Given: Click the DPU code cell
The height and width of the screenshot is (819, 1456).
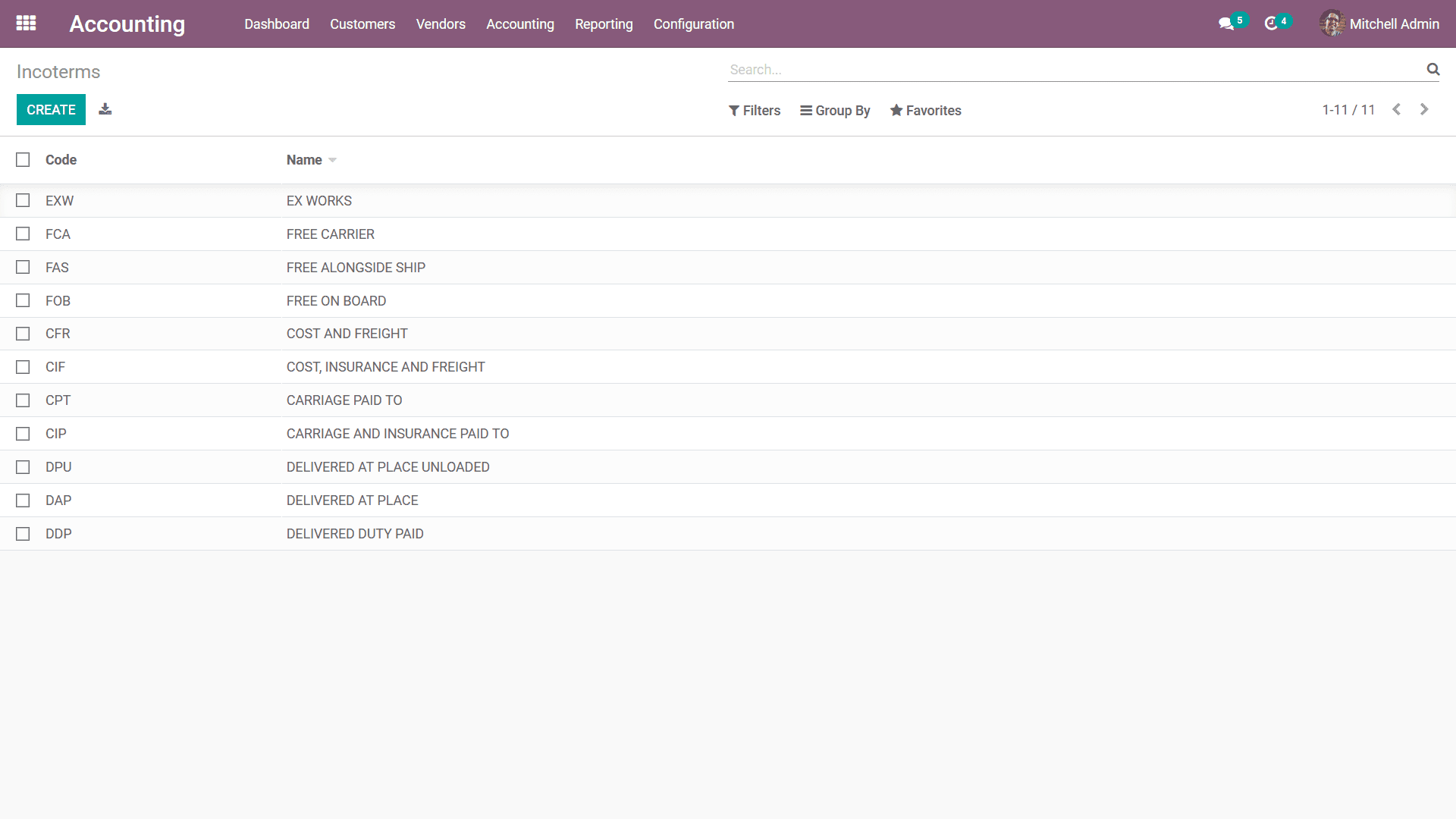Looking at the screenshot, I should 58,467.
